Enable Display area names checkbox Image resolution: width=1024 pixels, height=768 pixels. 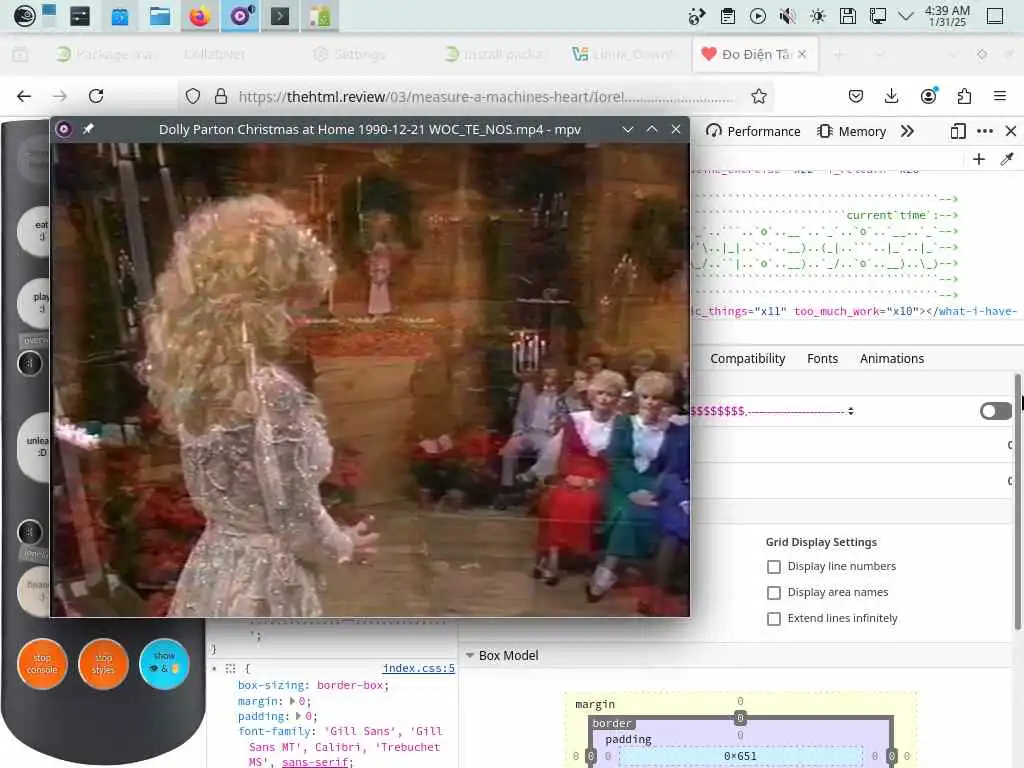[774, 593]
